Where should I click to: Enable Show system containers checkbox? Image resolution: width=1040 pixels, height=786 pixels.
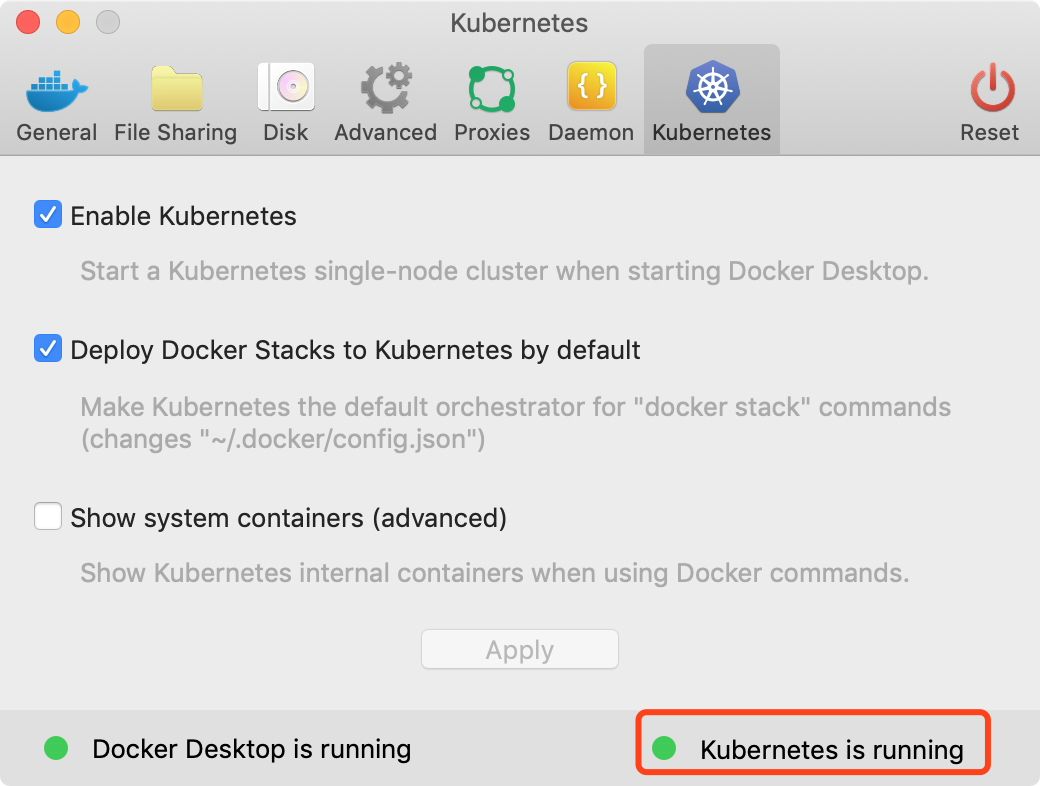click(x=48, y=517)
